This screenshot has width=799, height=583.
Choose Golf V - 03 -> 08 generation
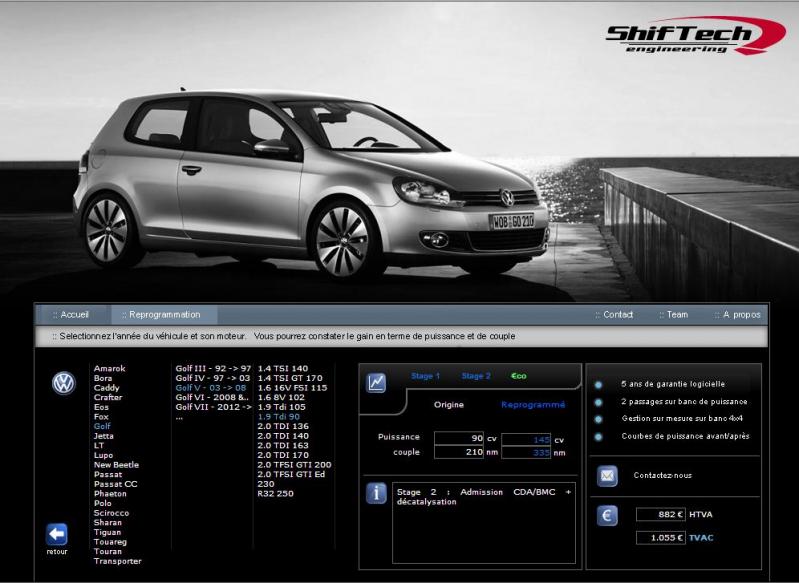click(x=211, y=388)
